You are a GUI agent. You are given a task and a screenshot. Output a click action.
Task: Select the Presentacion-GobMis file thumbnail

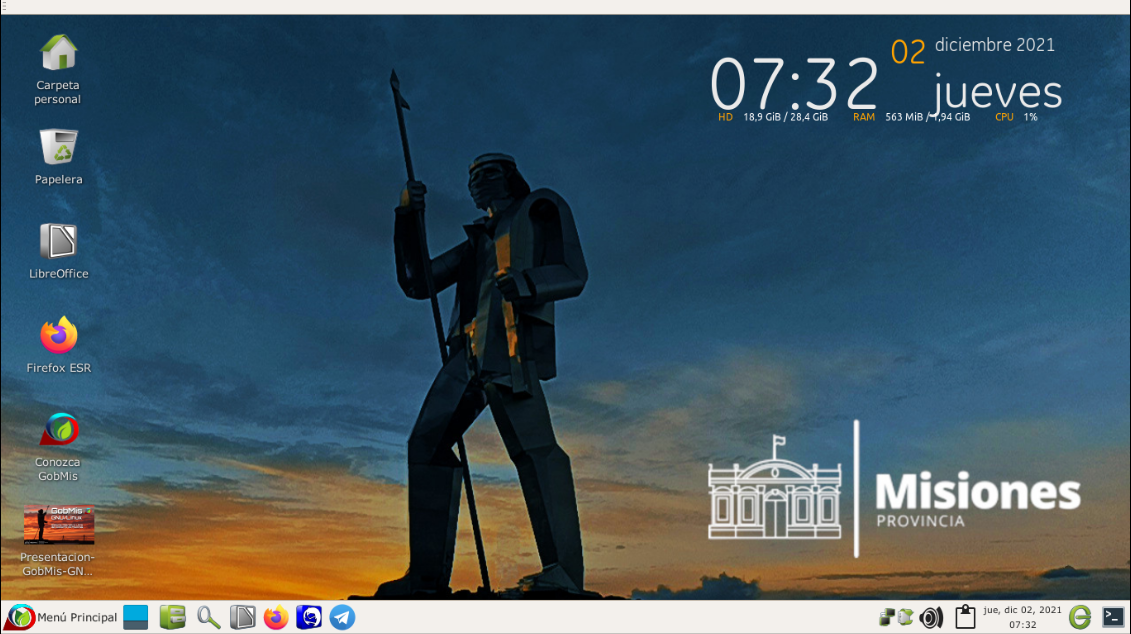pos(58,541)
